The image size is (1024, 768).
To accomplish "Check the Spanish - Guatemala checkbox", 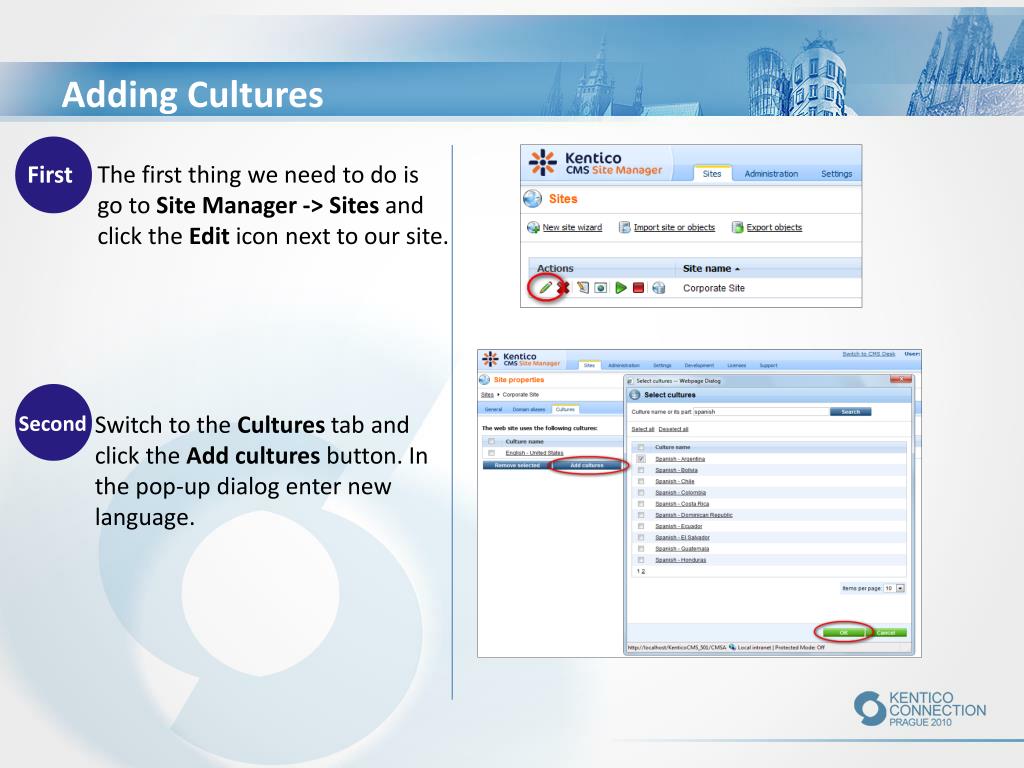I will click(x=641, y=549).
